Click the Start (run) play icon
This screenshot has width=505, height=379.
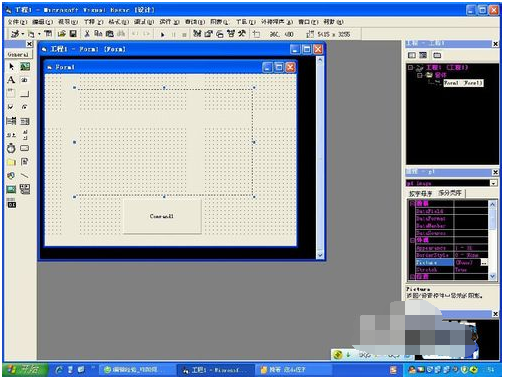pyautogui.click(x=162, y=34)
